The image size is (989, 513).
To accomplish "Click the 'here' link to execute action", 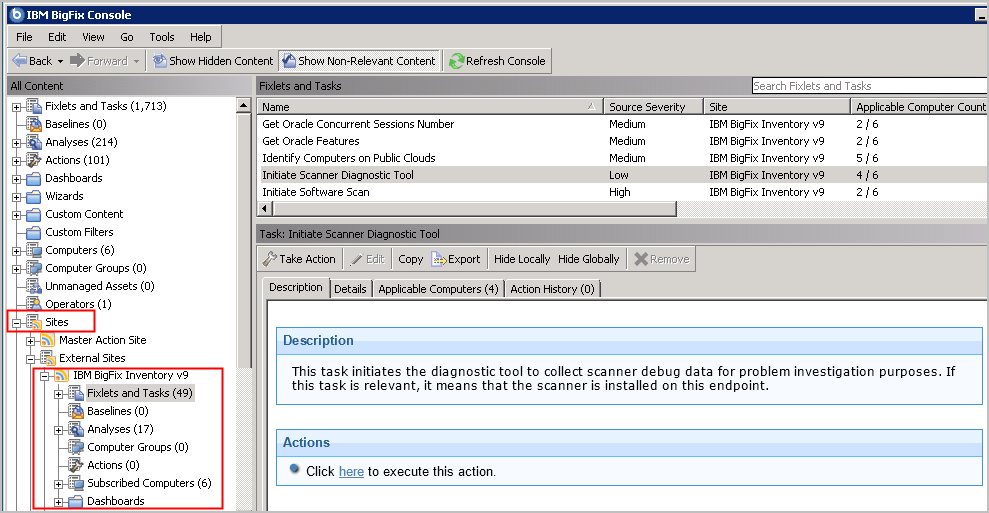I will click(351, 472).
